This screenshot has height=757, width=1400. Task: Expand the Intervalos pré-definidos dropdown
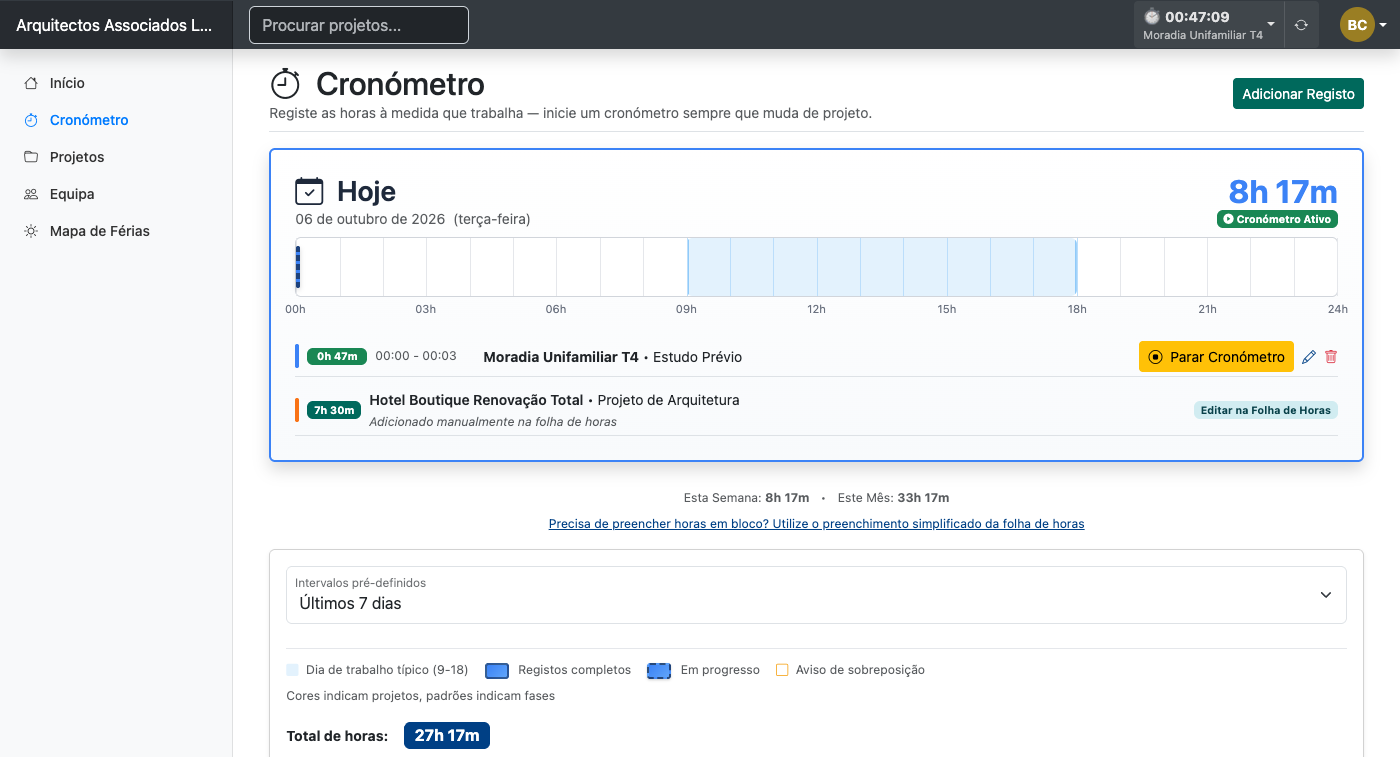[x=816, y=595]
